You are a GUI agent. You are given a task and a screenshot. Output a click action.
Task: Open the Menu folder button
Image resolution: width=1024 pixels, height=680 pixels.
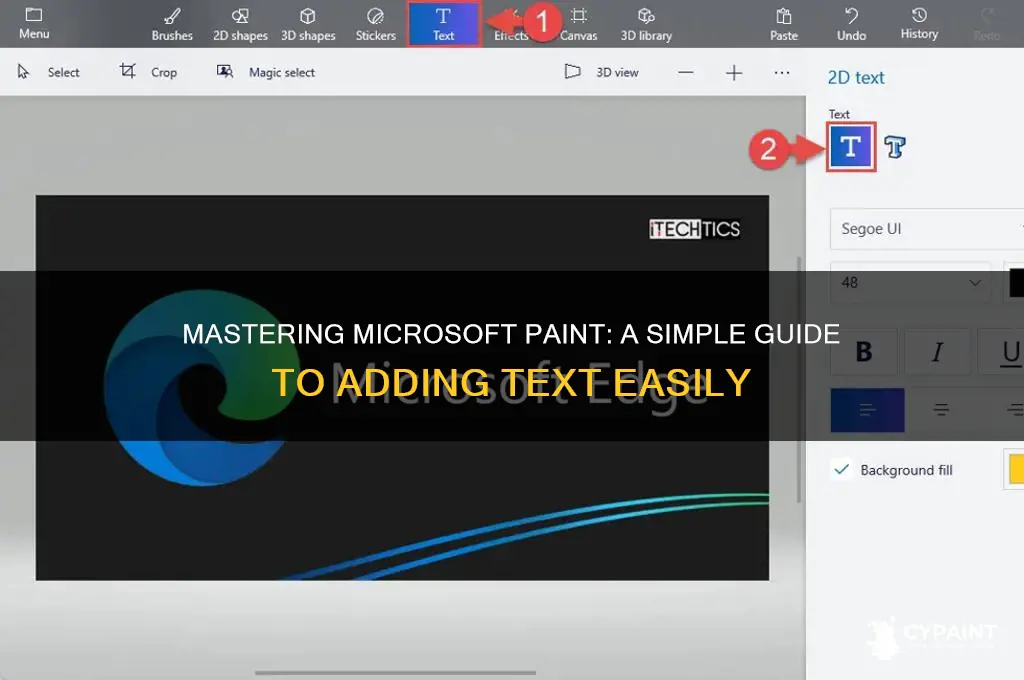(34, 24)
